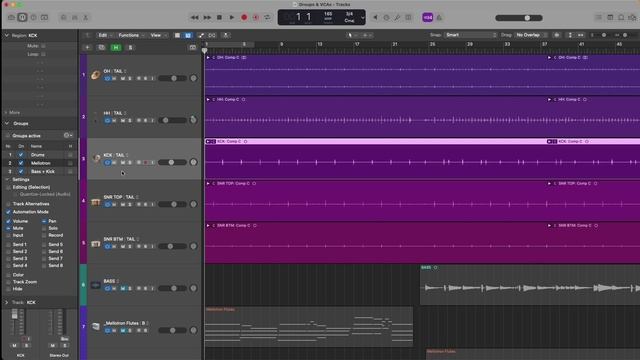The image size is (640, 360).
Task: Stop playback
Action: click(219, 18)
